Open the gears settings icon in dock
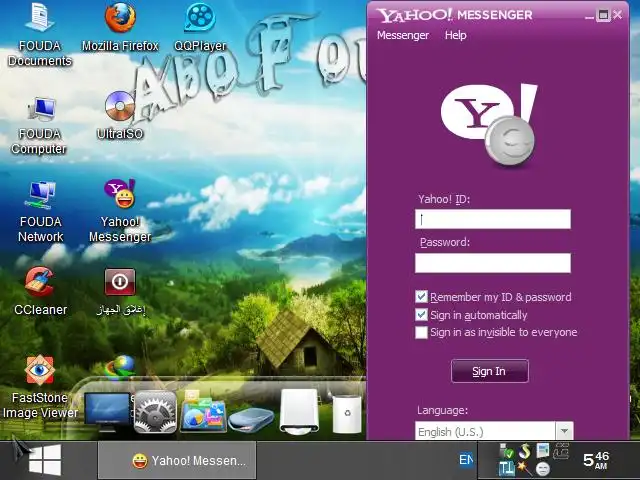Image resolution: width=640 pixels, height=480 pixels. [155, 412]
